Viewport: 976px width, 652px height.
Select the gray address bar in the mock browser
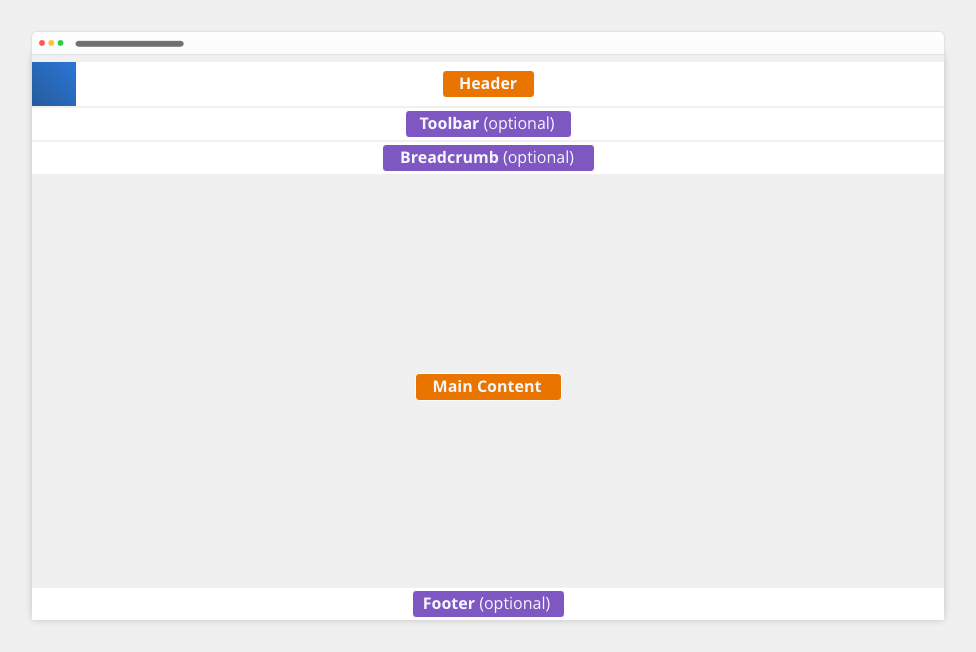tap(129, 44)
